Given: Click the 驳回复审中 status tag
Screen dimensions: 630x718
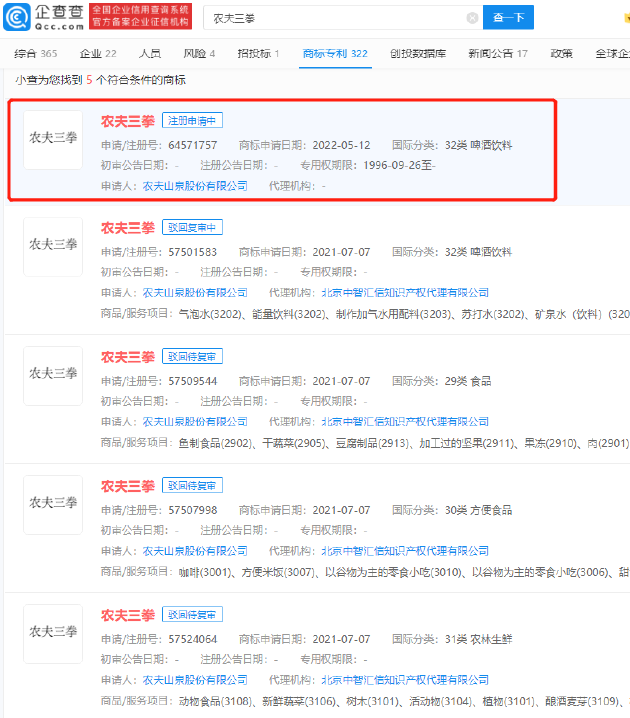Looking at the screenshot, I should click(192, 227).
